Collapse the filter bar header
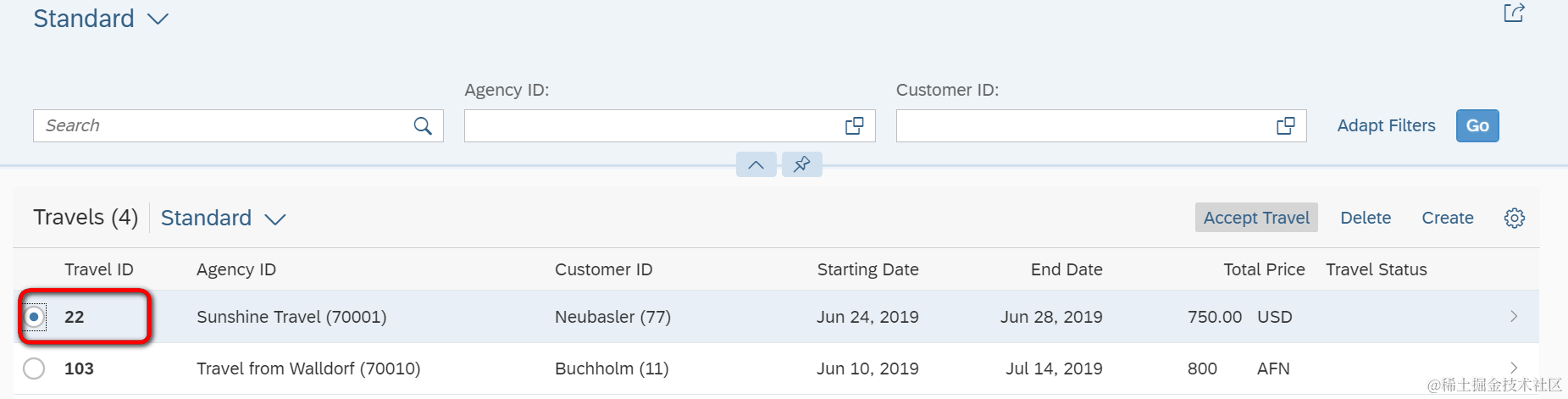This screenshot has width=1568, height=399. pos(756,164)
